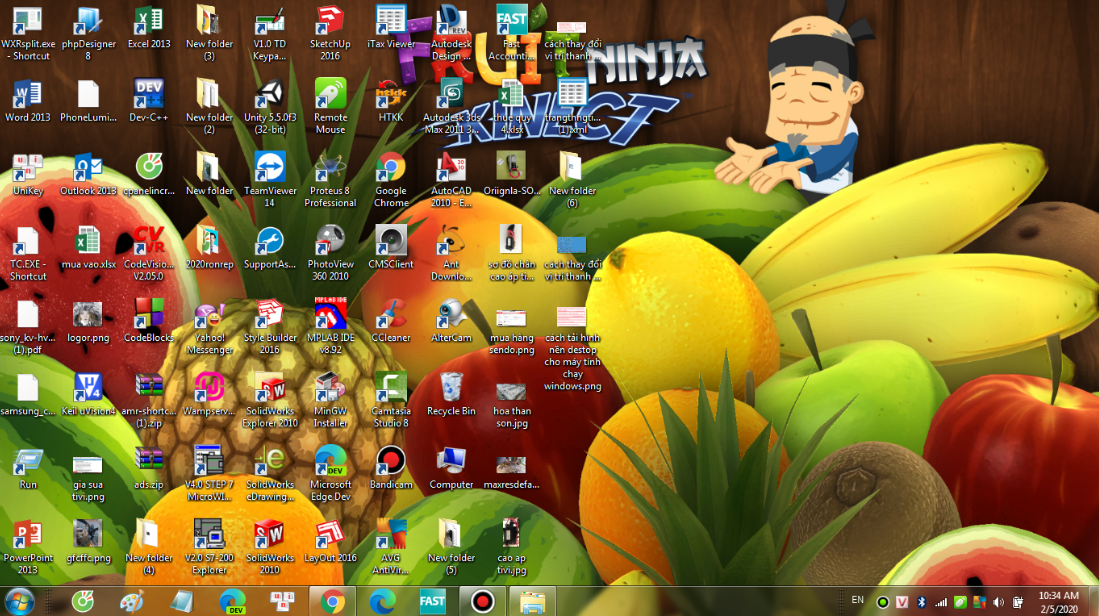The image size is (1099, 616).
Task: Click the EN language indicator in the taskbar
Action: point(857,600)
